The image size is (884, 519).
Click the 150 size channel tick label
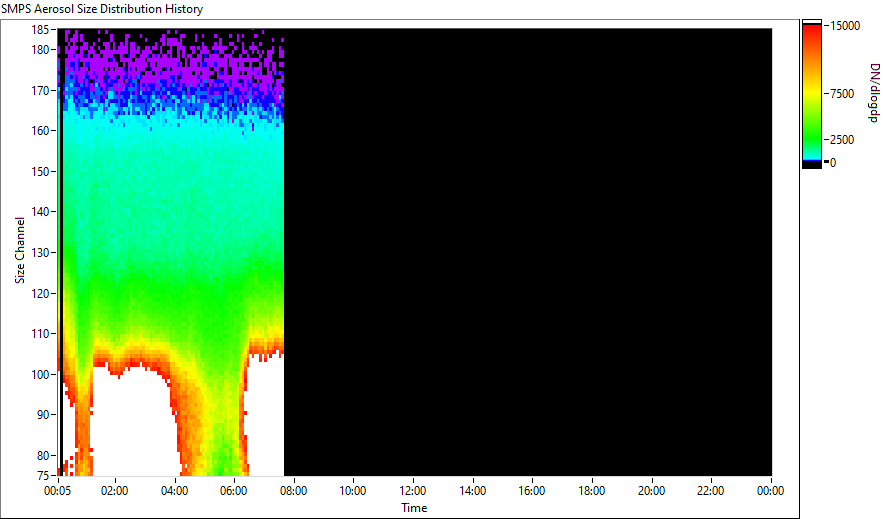(40, 171)
